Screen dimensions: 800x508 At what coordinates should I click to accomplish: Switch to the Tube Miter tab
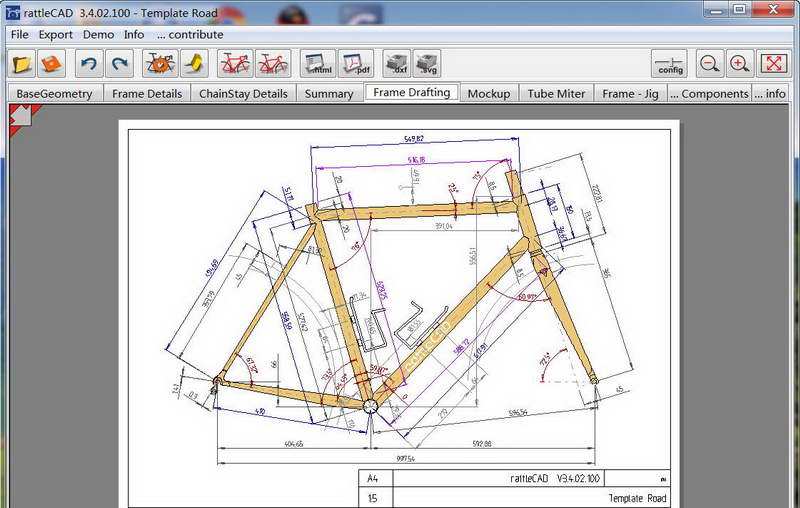pyautogui.click(x=556, y=93)
